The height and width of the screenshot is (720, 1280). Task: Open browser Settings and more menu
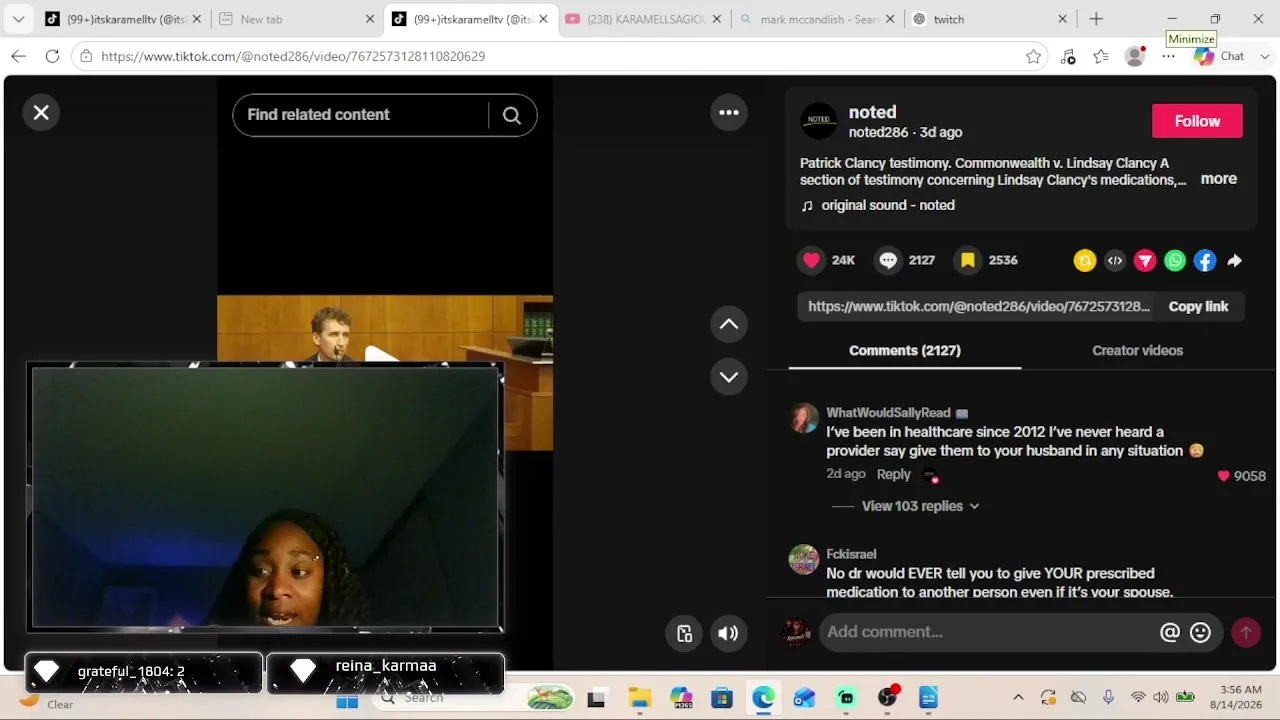pos(1168,57)
